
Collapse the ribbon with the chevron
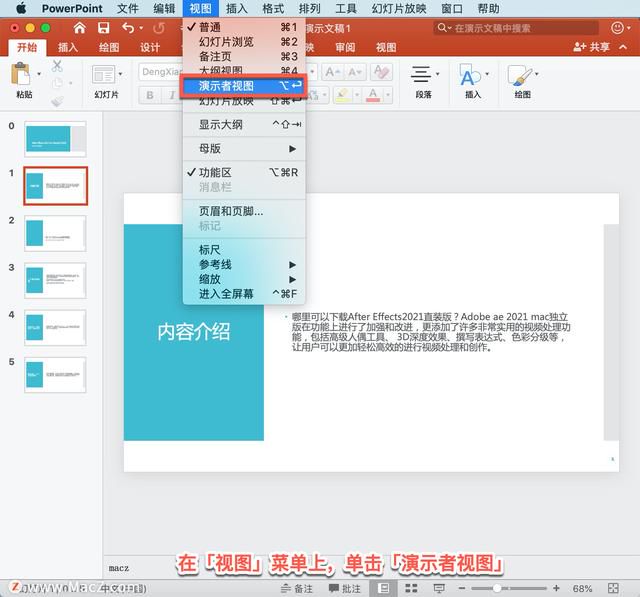point(623,47)
